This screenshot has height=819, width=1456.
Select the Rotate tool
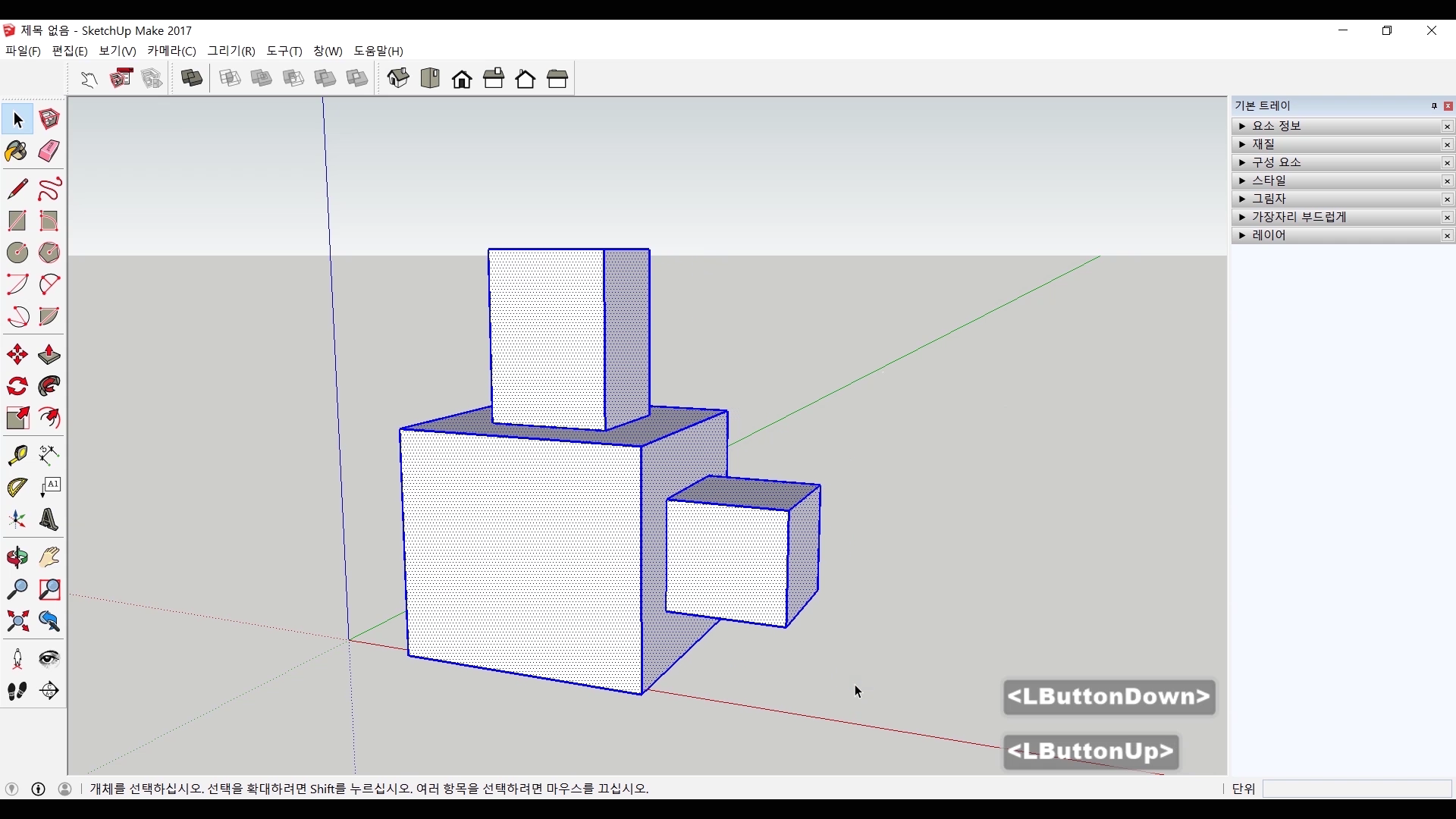click(17, 387)
